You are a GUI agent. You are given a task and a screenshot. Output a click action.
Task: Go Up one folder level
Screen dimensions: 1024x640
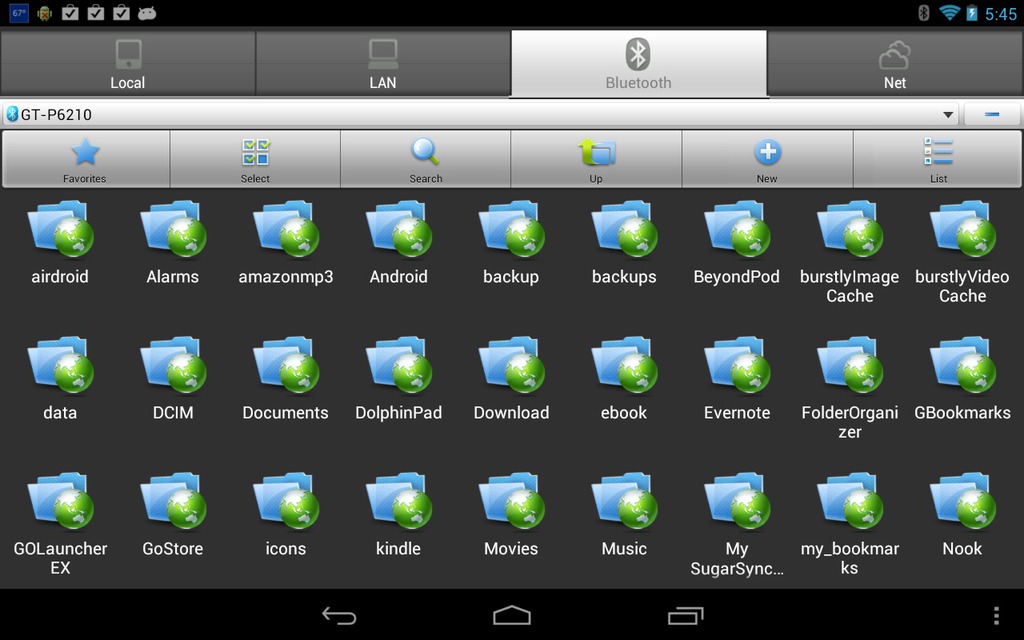(x=596, y=159)
